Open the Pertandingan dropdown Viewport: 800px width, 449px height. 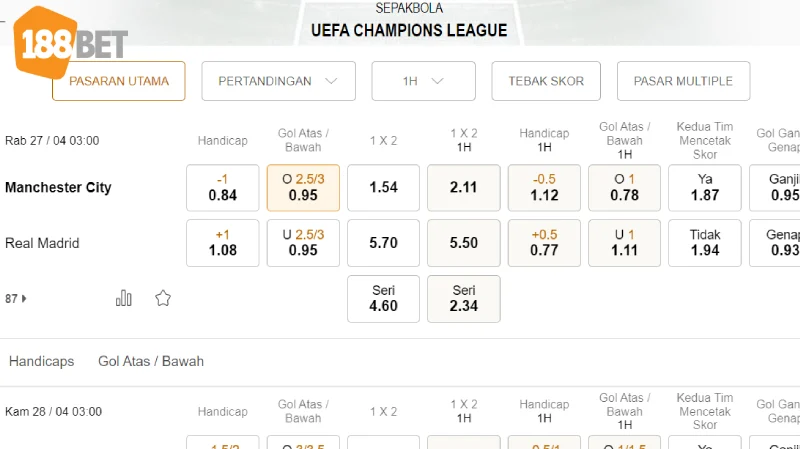[278, 81]
